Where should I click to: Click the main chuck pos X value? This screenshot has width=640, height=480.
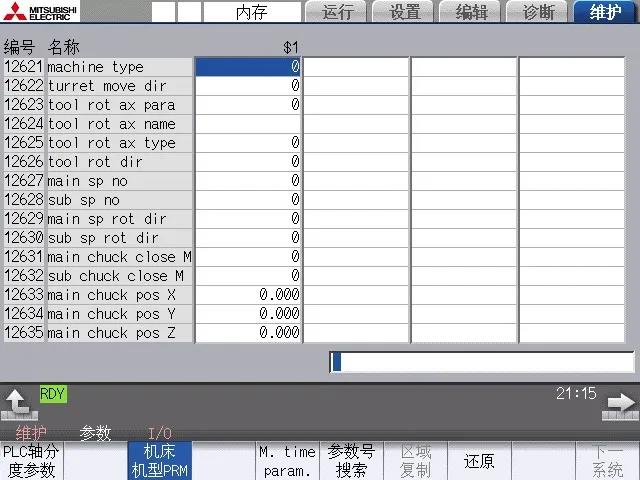point(248,295)
